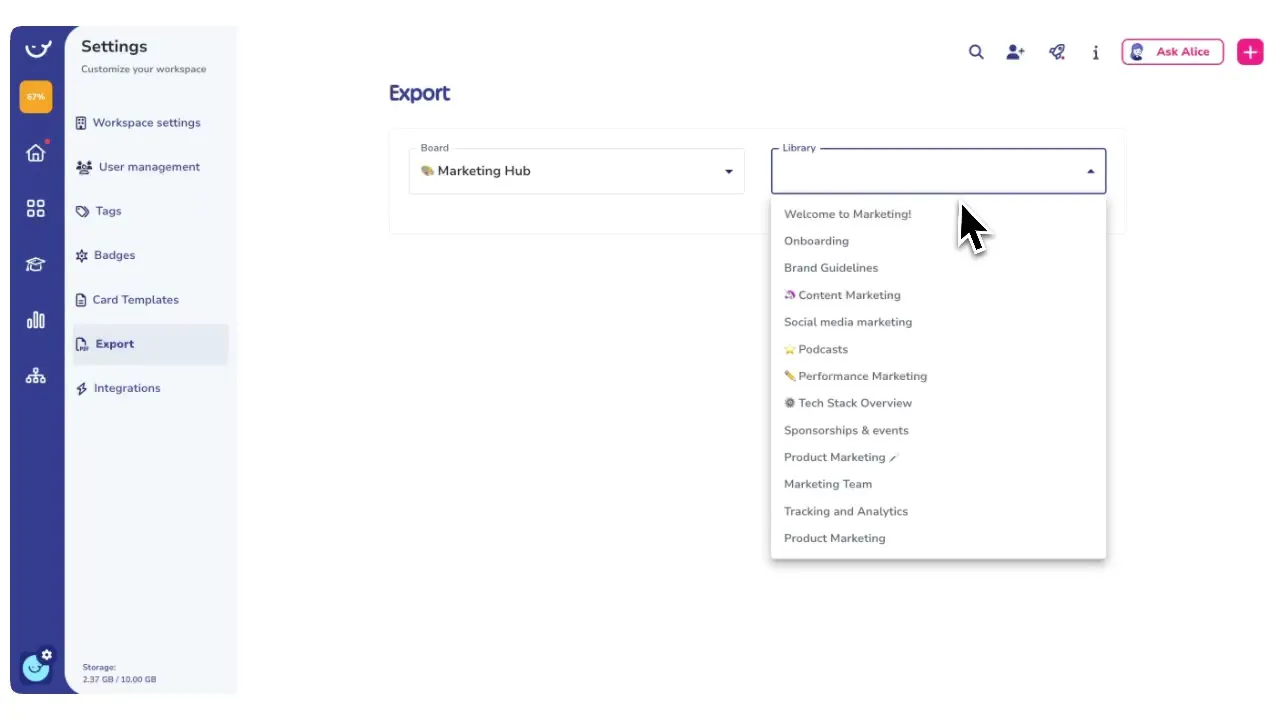Click the pink plus add button
The height and width of the screenshot is (720, 1280).
point(1250,52)
